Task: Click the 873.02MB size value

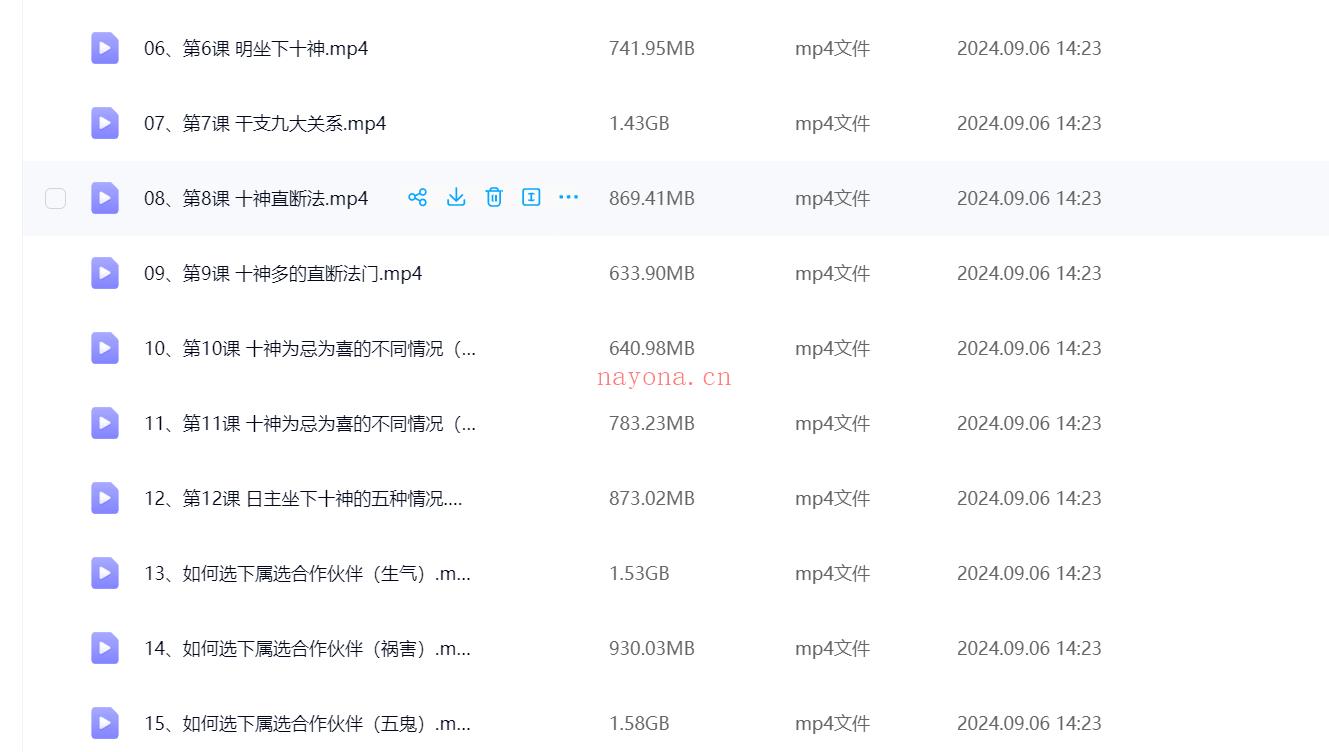Action: point(652,498)
